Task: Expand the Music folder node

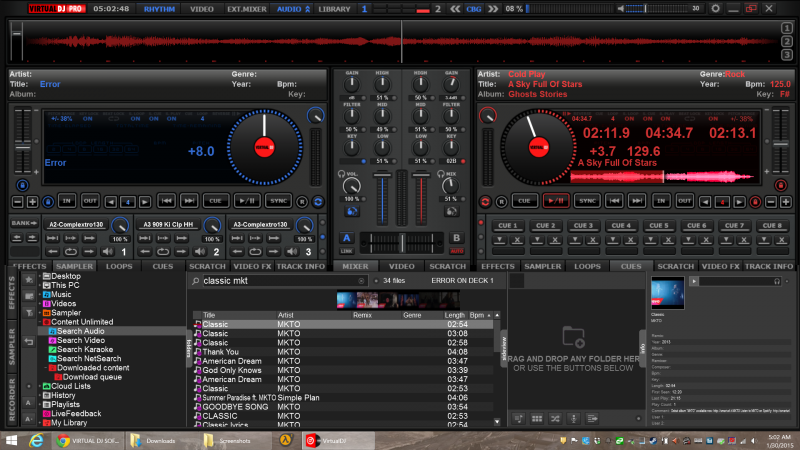Action: pyautogui.click(x=40, y=294)
